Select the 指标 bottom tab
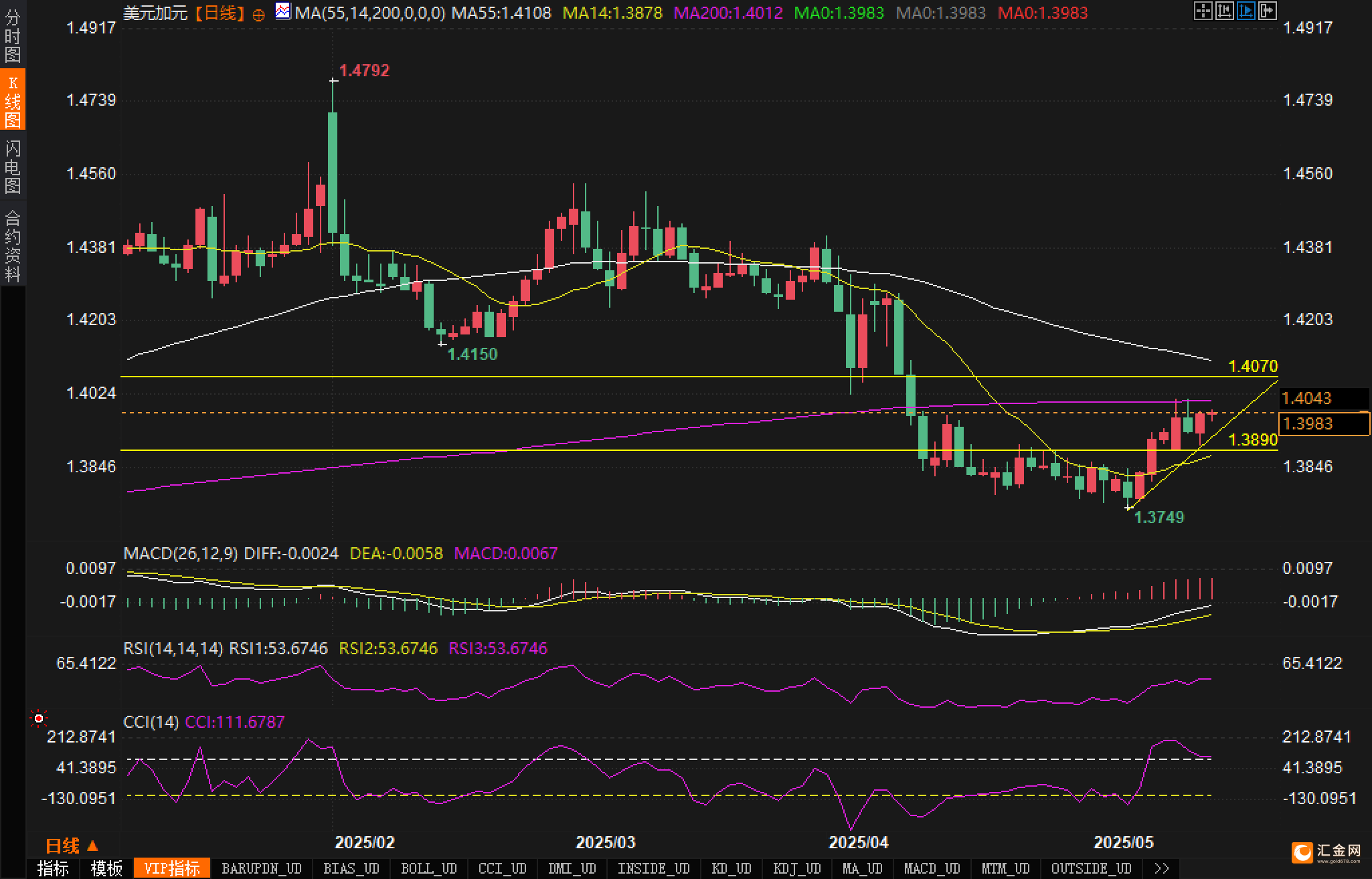This screenshot has height=879, width=1372. click(53, 868)
